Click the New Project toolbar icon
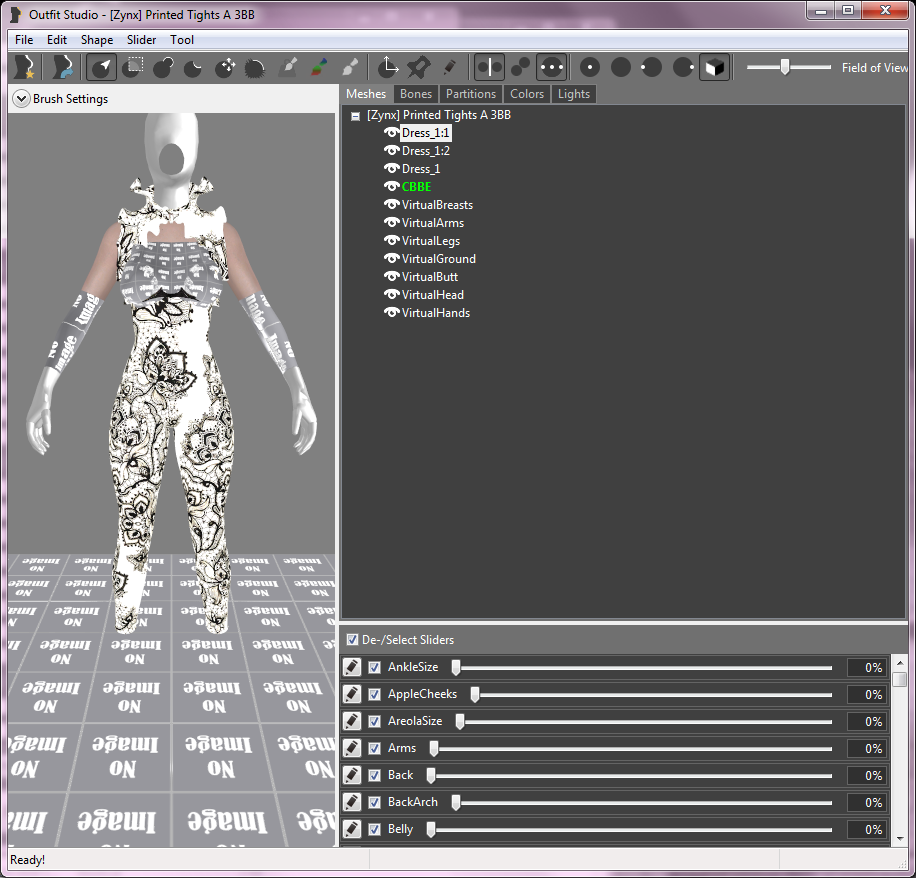The height and width of the screenshot is (878, 916). click(x=25, y=67)
